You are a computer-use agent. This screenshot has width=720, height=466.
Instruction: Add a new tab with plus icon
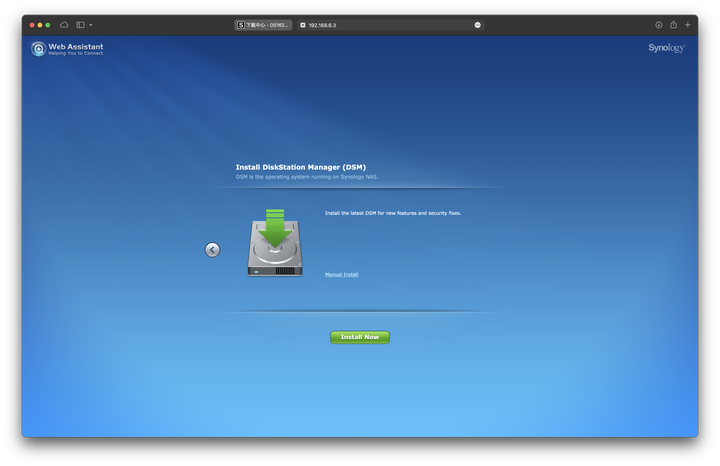click(x=687, y=25)
